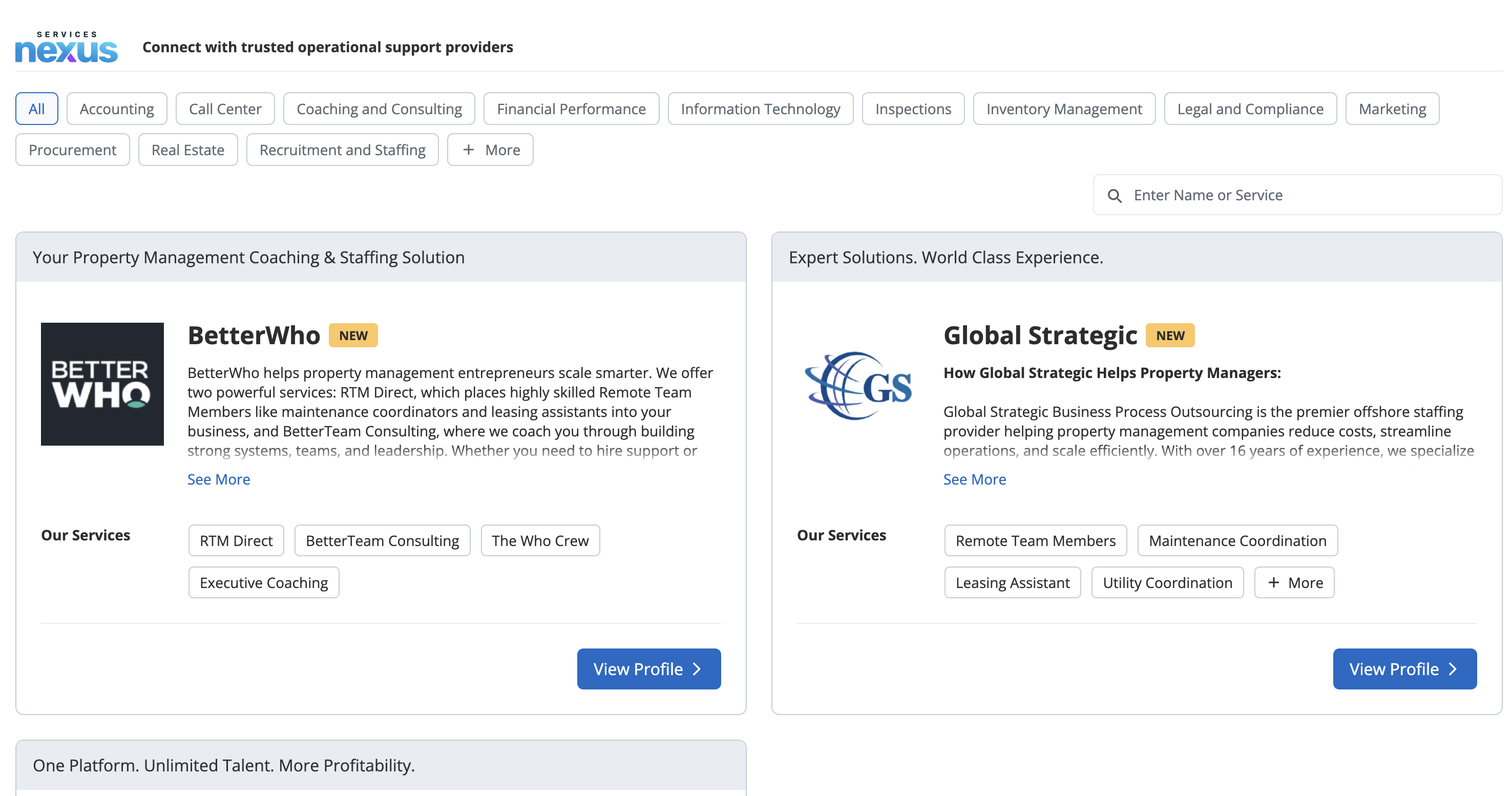Screen dimensions: 1512x796
Task: Choose the Coaching and Consulting filter
Action: pos(379,109)
